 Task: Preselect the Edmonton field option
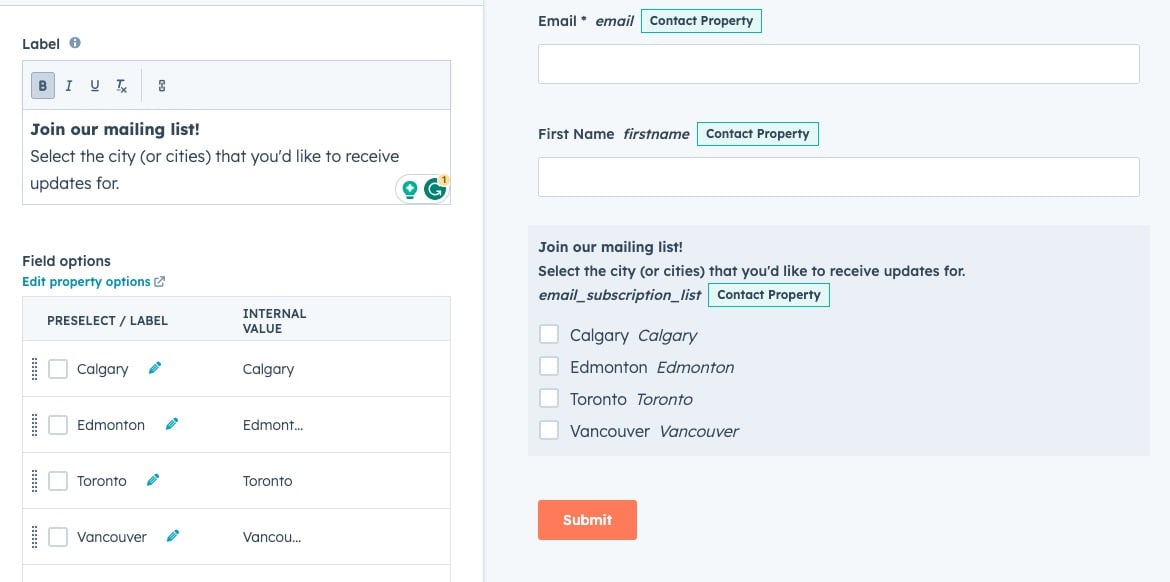tap(58, 424)
